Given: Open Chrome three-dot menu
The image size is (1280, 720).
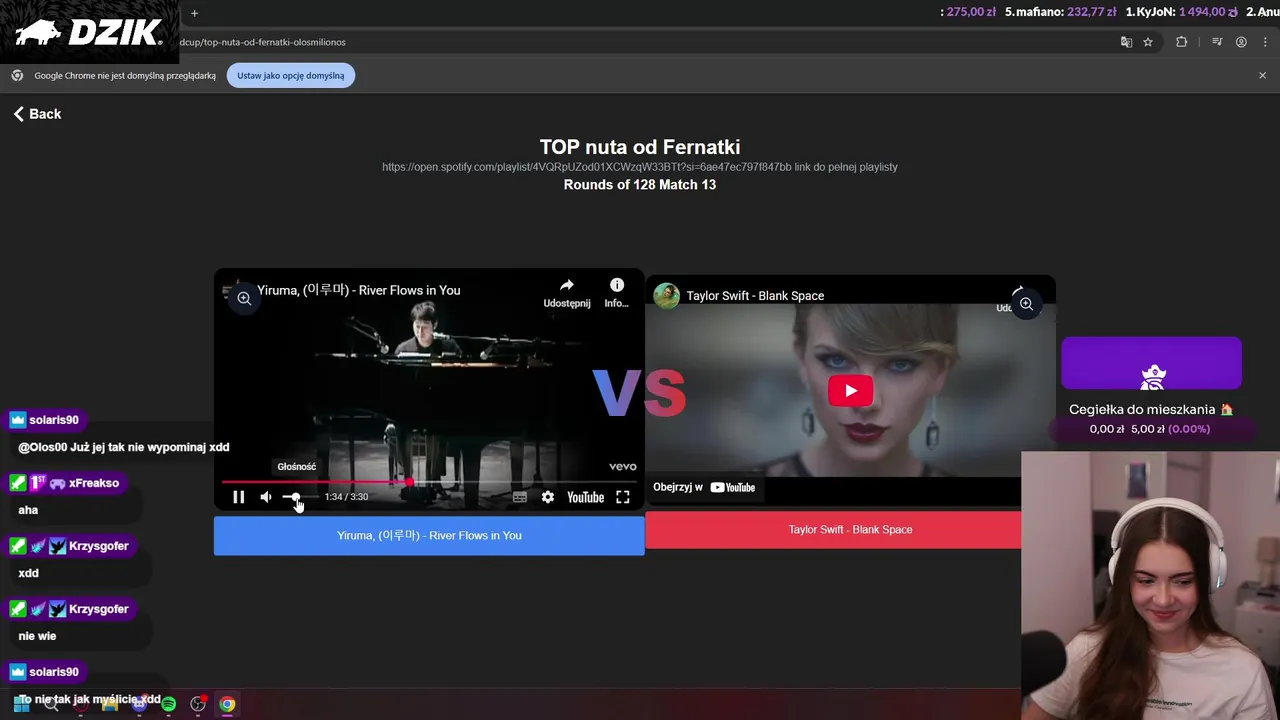Looking at the screenshot, I should point(1266,42).
